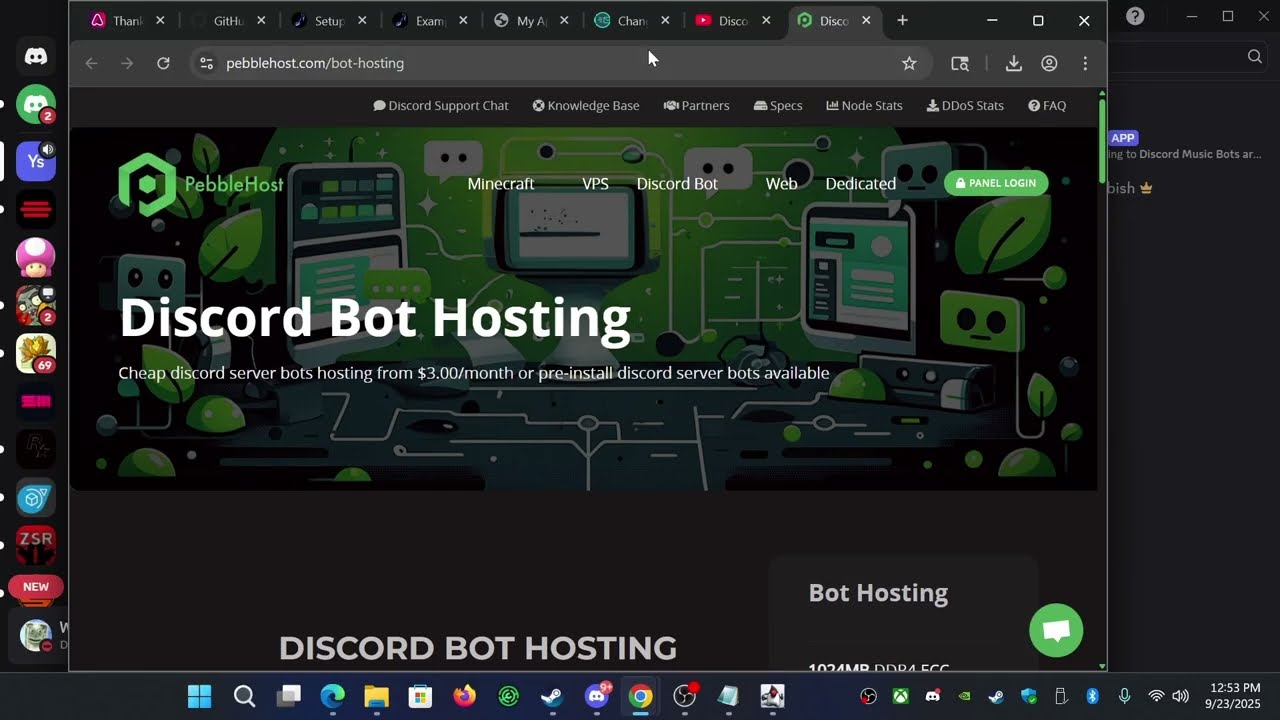
Task: Click the PANEL LOGIN button
Action: click(x=996, y=183)
